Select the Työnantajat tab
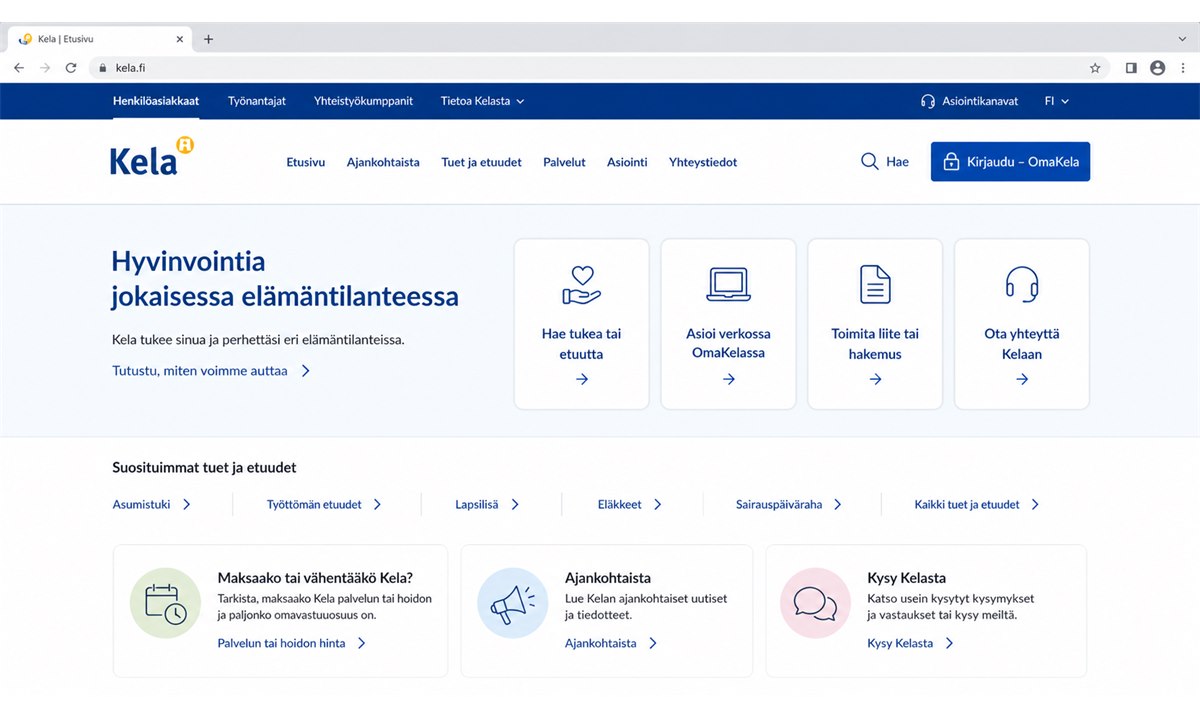The width and height of the screenshot is (1200, 720). [257, 101]
